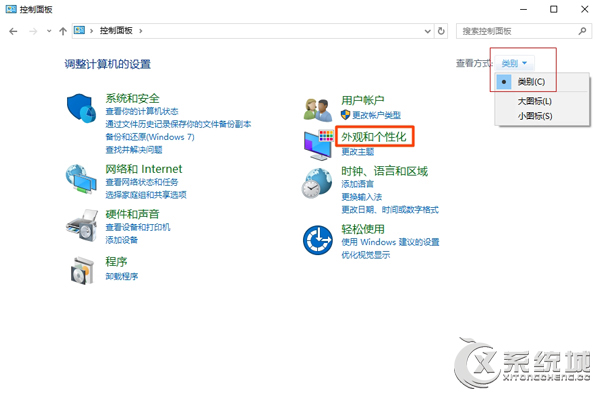Open the Ease of Access icon
The image size is (600, 397).
point(318,240)
